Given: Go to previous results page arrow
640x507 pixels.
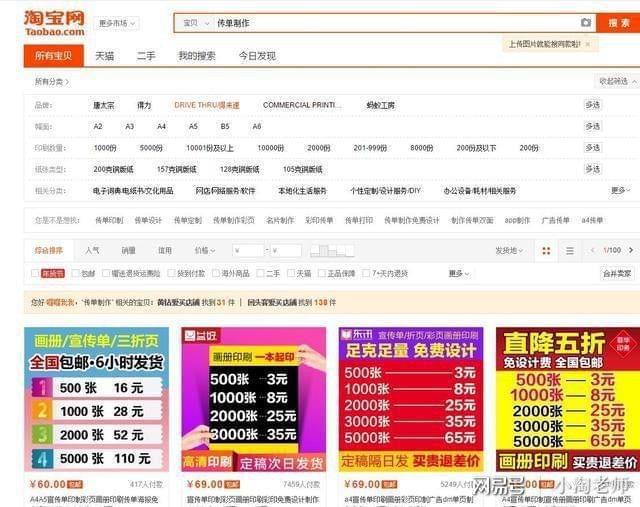Looking at the screenshot, I should point(593,250).
